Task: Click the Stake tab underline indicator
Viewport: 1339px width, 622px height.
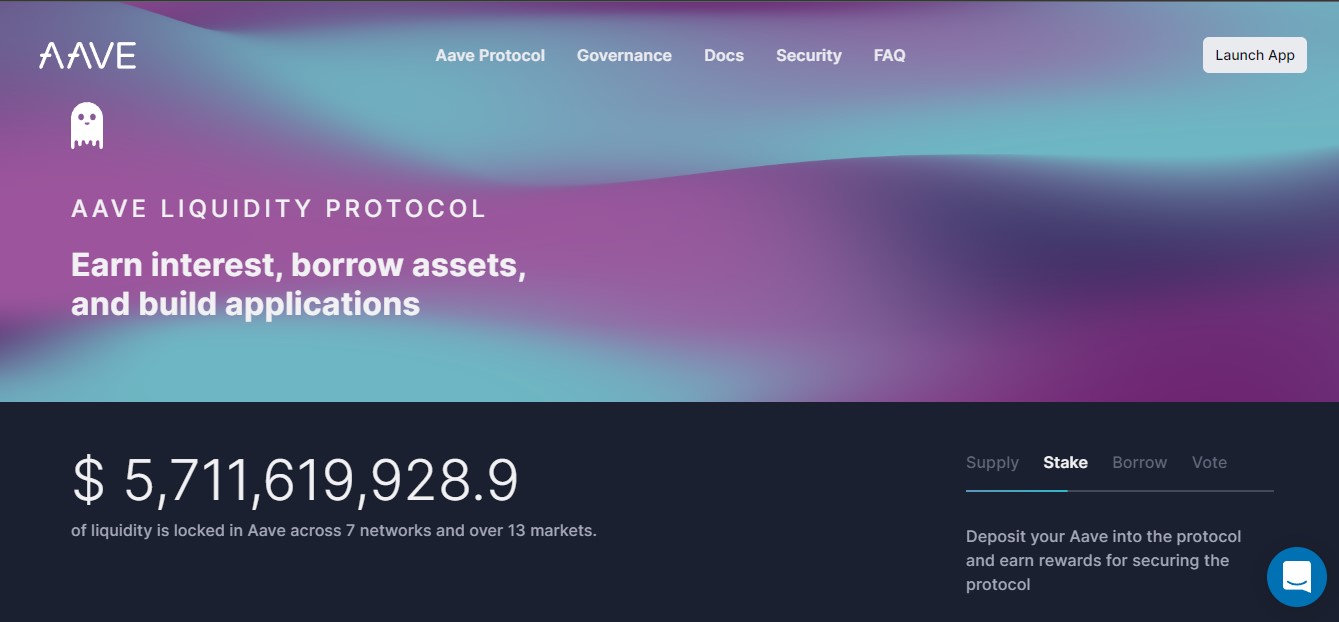Action: (1017, 490)
